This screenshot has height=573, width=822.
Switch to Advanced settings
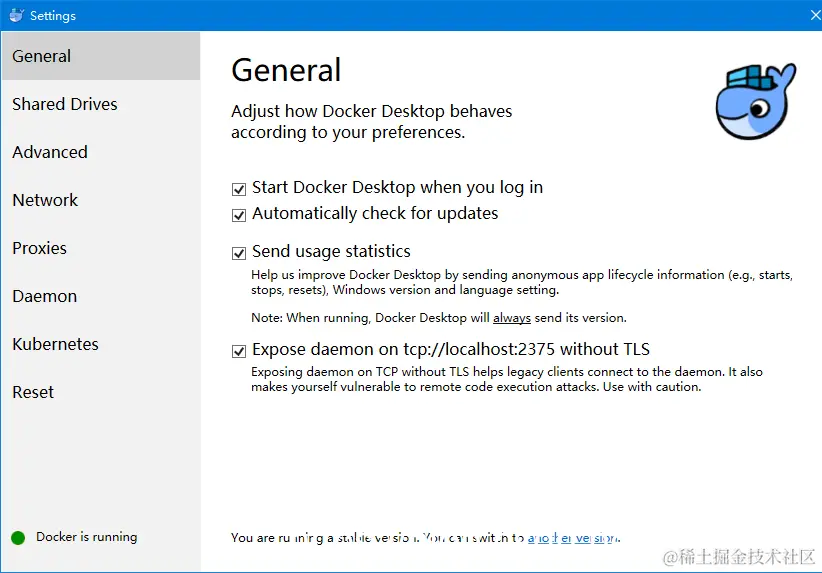click(x=101, y=152)
